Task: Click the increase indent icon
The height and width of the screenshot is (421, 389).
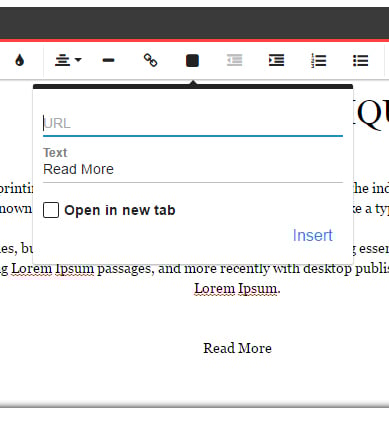Action: coord(276,61)
